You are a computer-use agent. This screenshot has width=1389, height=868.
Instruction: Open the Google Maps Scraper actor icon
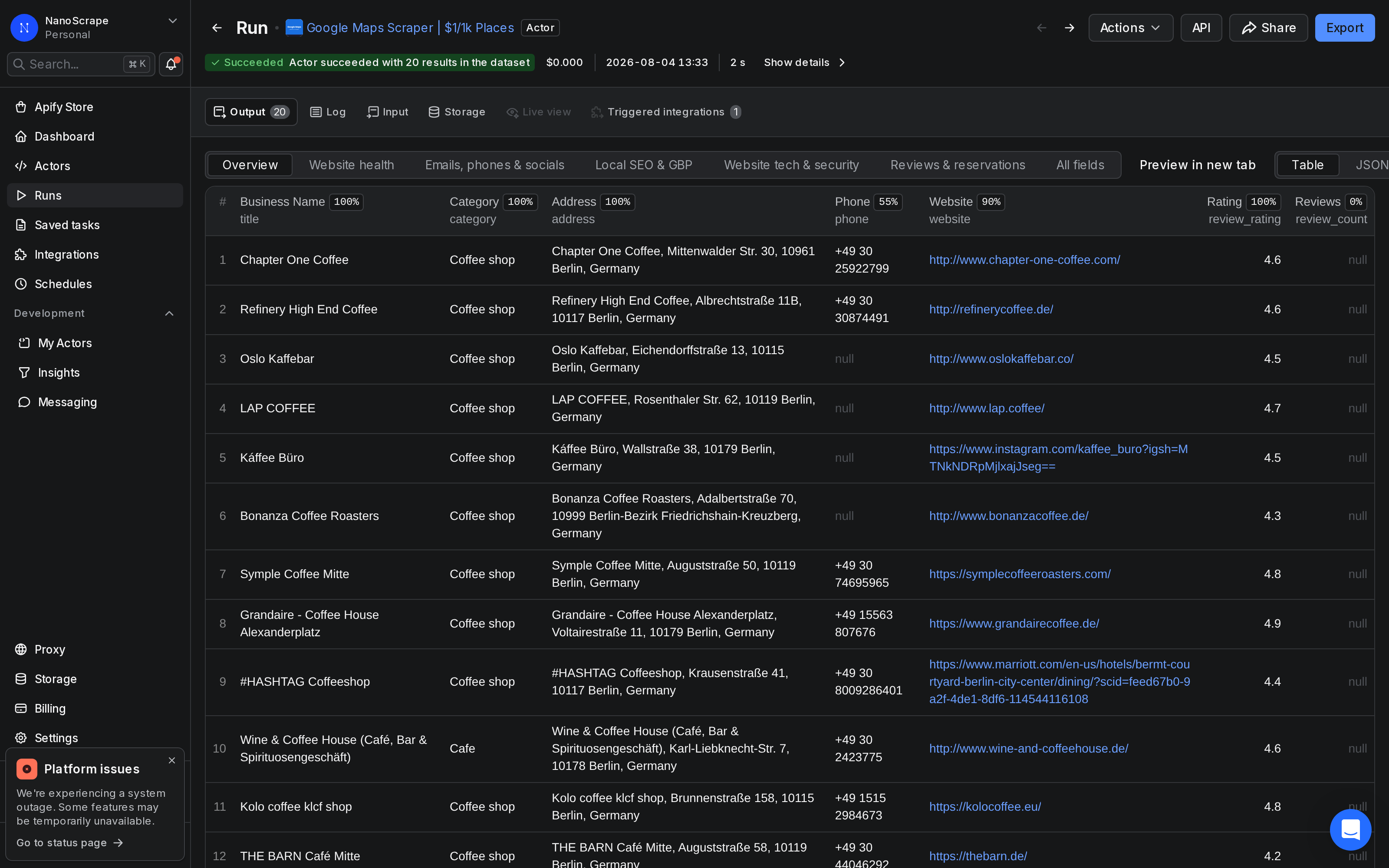(294, 27)
